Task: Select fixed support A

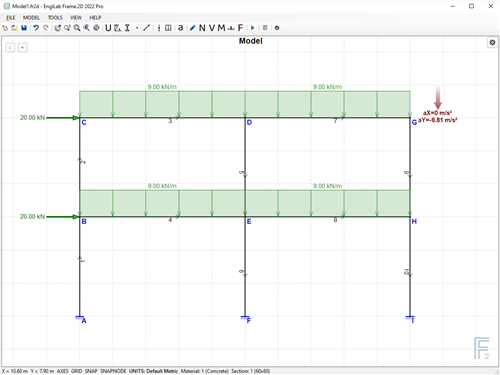Action: (80, 317)
